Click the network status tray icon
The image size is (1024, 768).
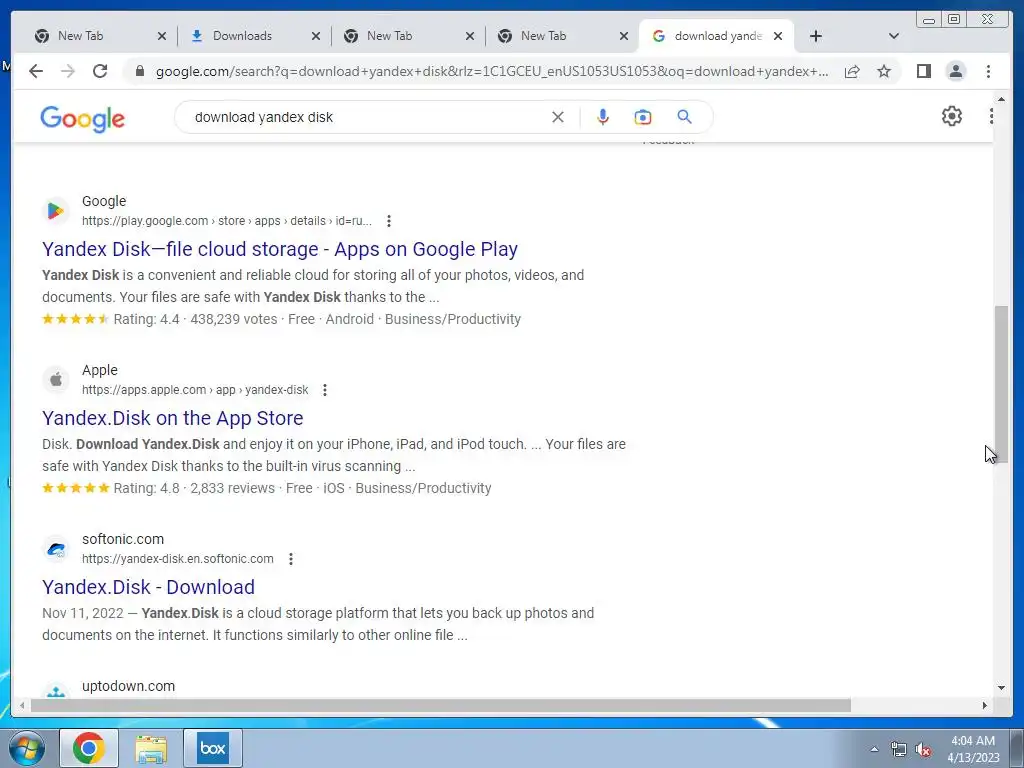coord(899,750)
